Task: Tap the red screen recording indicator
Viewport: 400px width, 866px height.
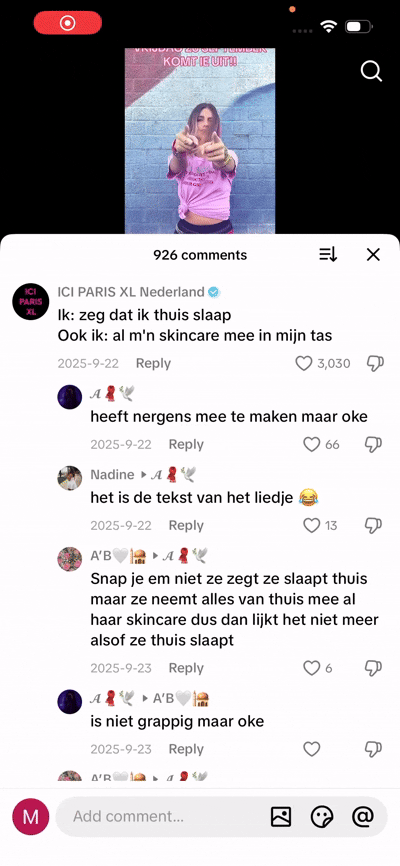Action: (x=67, y=23)
